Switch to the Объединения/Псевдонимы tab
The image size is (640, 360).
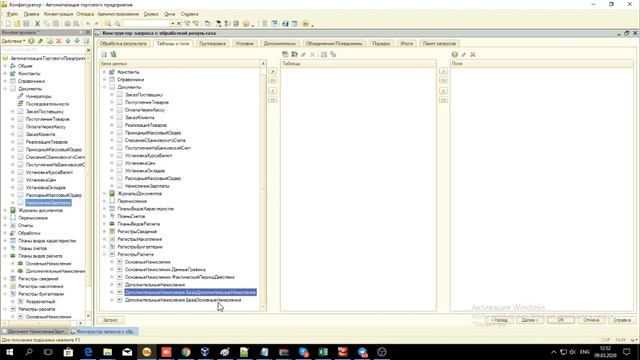334,43
